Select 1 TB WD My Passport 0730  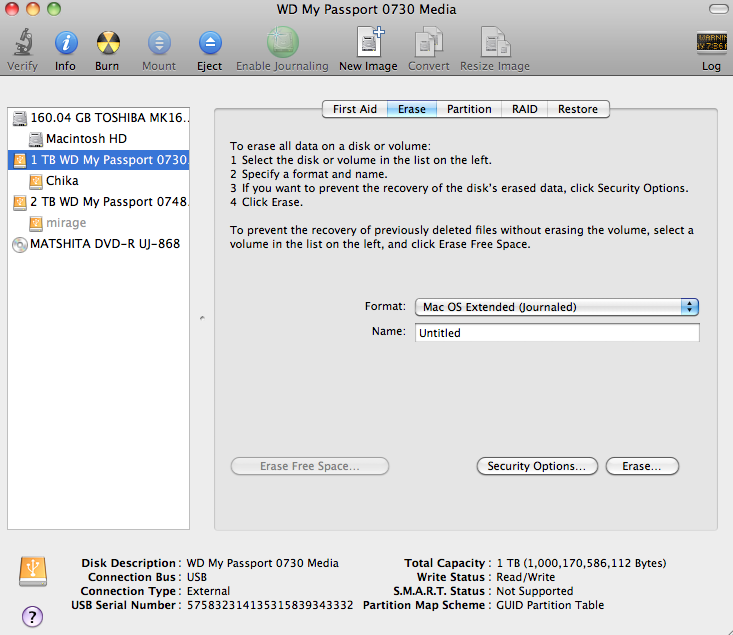[x=99, y=160]
